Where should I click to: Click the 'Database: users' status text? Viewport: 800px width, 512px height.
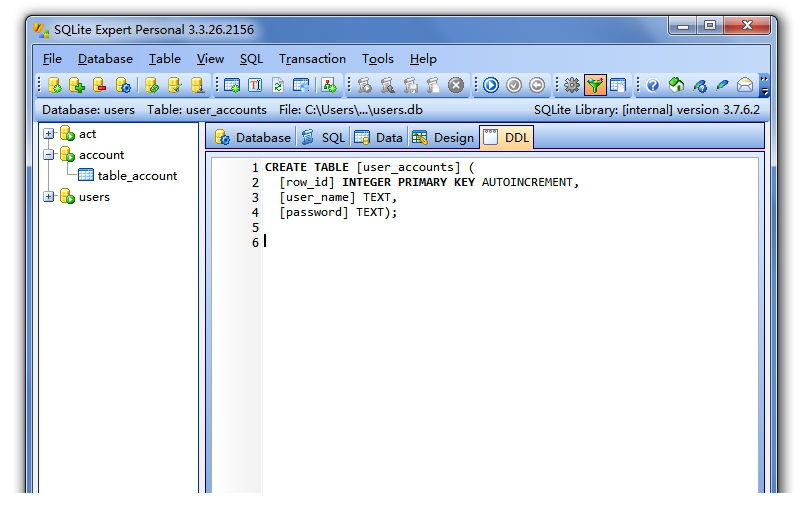pyautogui.click(x=88, y=110)
